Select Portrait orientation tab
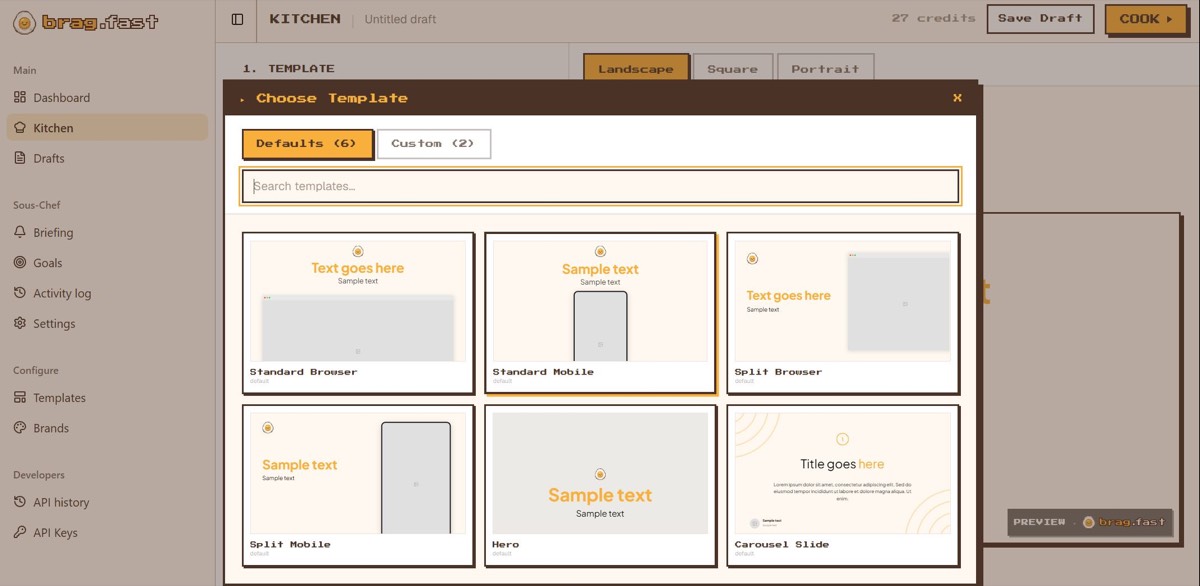This screenshot has height=586, width=1200. [x=825, y=69]
